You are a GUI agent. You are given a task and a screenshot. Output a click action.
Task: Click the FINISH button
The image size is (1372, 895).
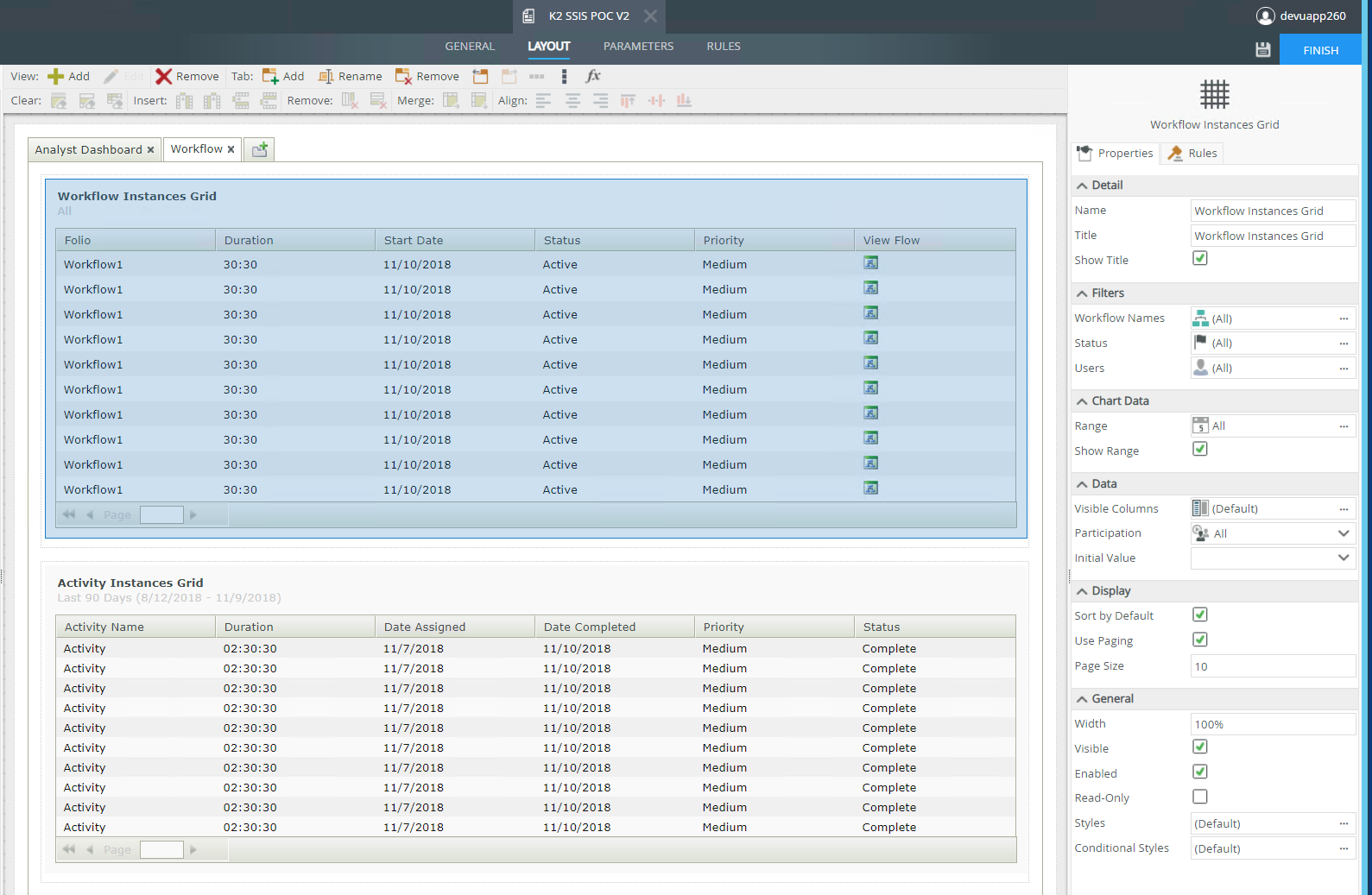click(1320, 50)
